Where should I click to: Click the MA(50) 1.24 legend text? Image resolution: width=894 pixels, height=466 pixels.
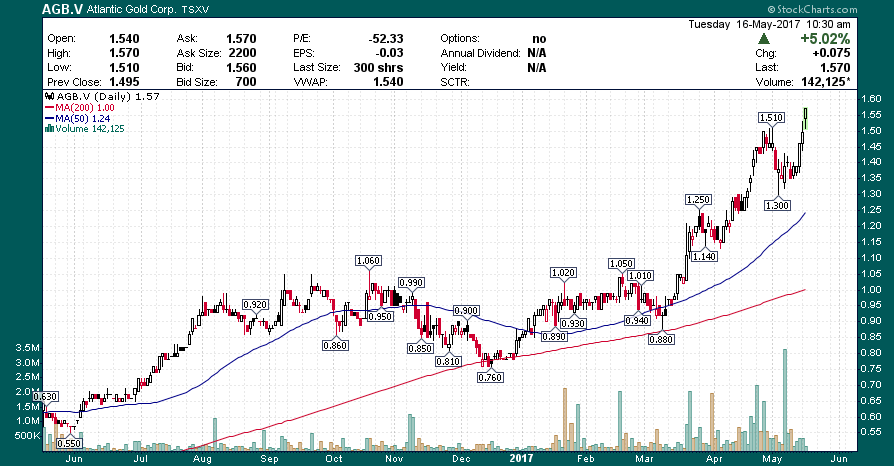pyautogui.click(x=83, y=118)
